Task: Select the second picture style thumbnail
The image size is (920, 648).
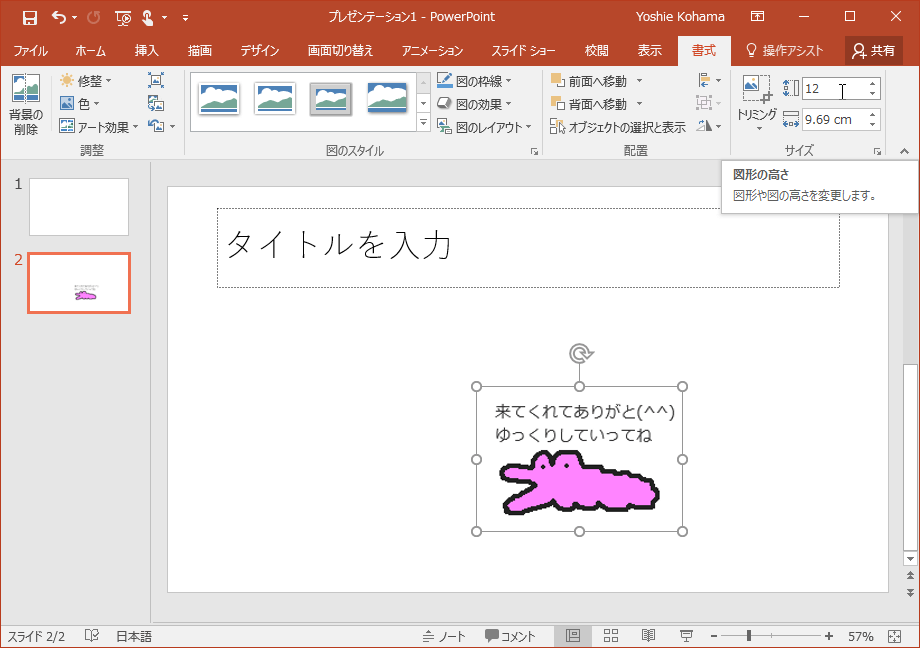Action: (x=275, y=98)
